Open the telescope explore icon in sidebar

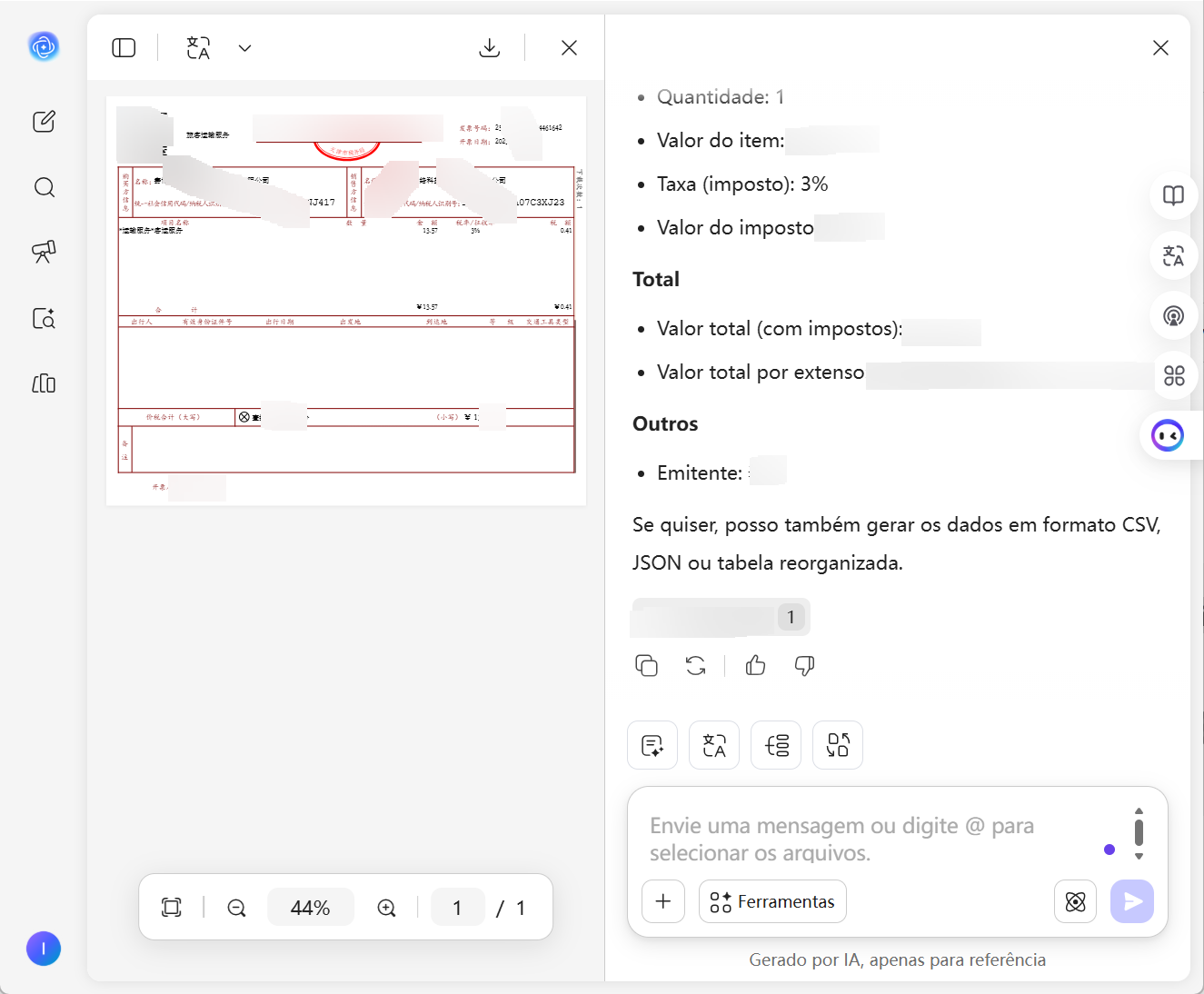[x=44, y=252]
